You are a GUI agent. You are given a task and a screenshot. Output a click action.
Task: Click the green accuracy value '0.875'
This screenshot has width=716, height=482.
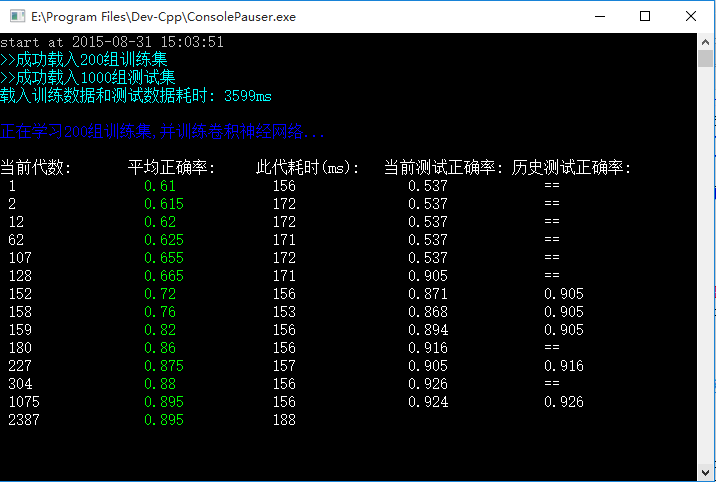tap(164, 366)
